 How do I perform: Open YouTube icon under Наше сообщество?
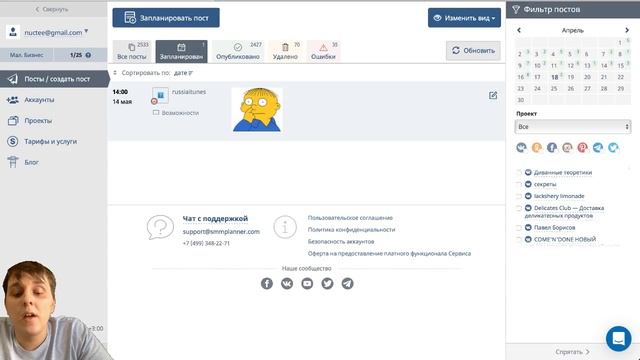(x=307, y=283)
